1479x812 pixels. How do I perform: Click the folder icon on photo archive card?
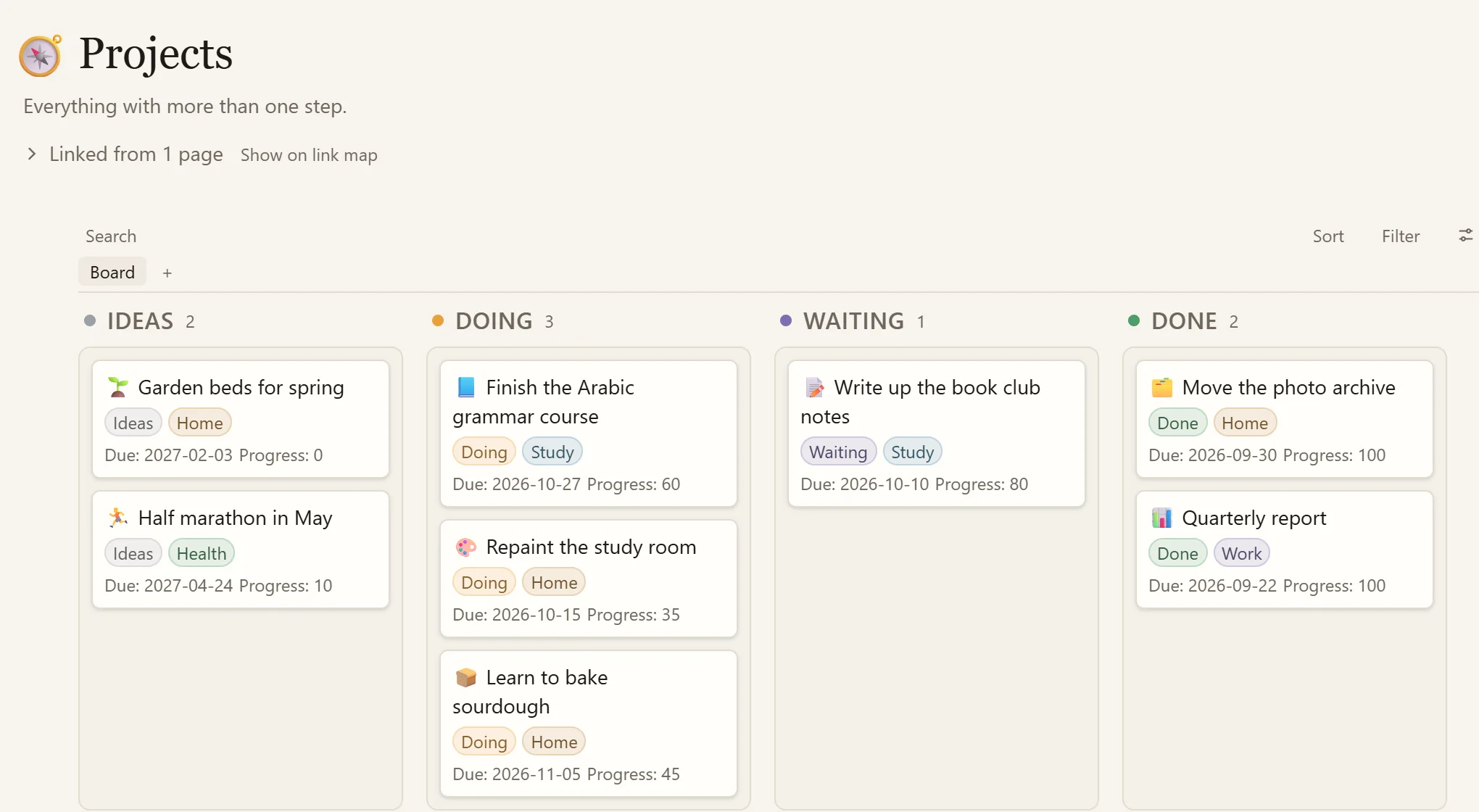pos(1161,387)
